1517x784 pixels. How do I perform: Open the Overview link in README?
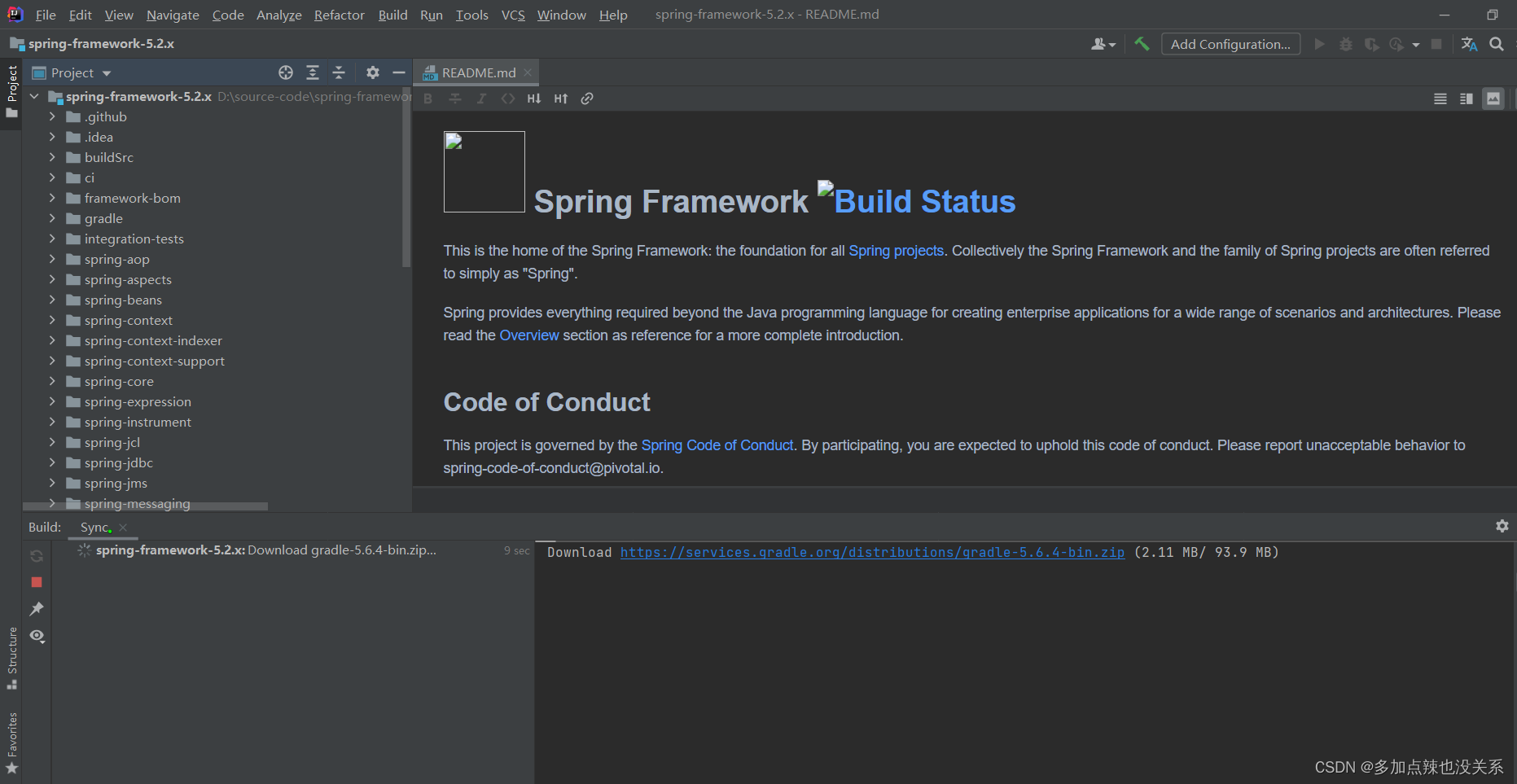coord(529,335)
